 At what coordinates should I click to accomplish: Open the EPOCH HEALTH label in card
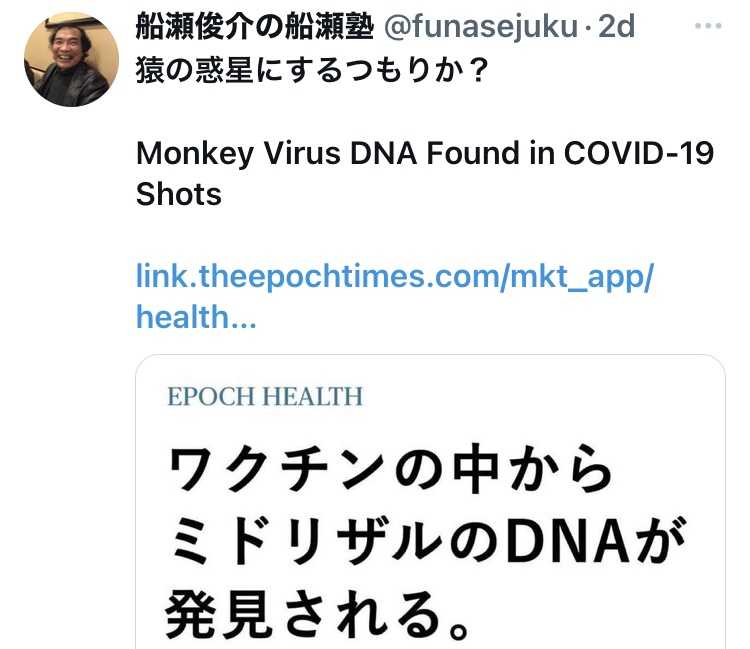(265, 397)
